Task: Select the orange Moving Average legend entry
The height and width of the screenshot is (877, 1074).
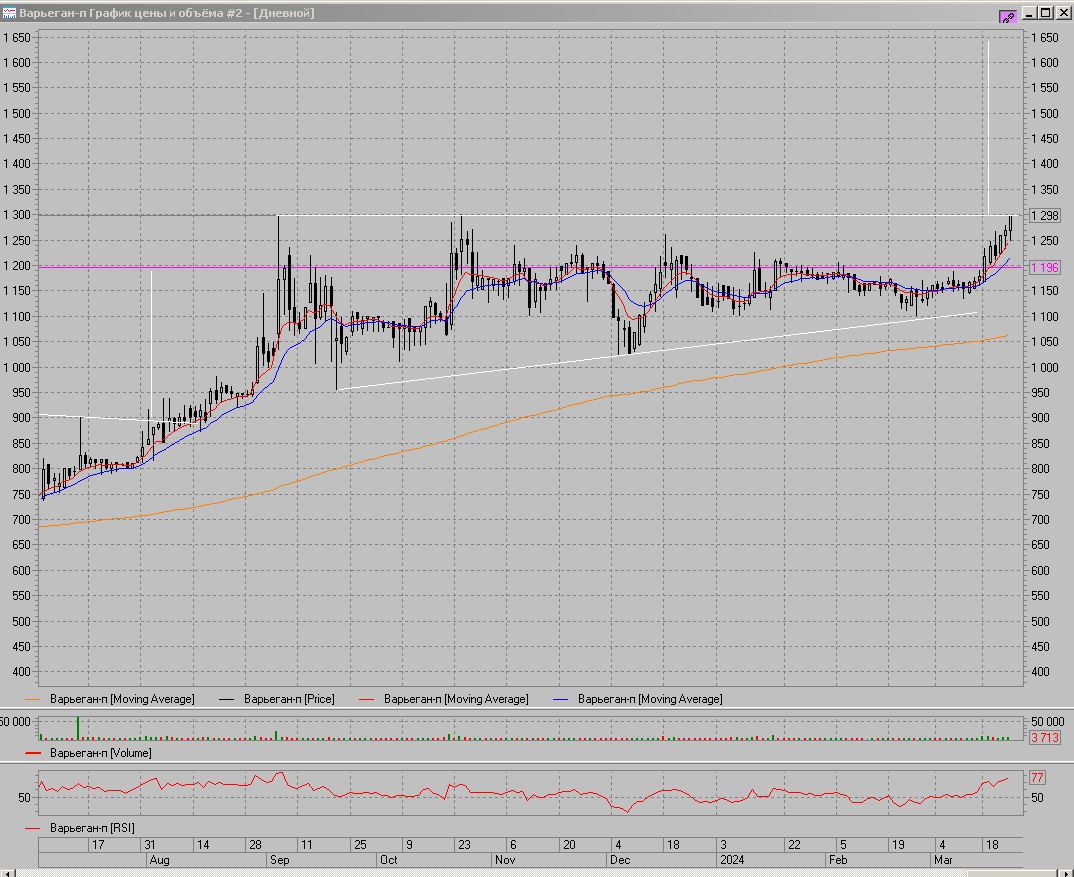Action: (x=110, y=699)
